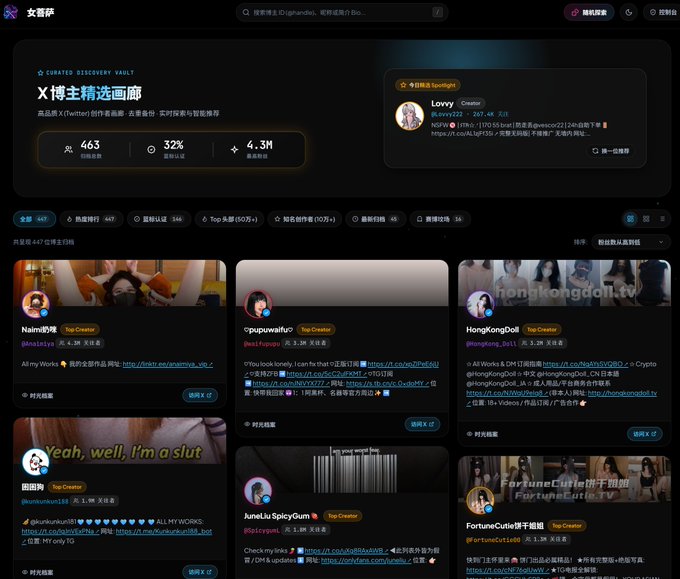The width and height of the screenshot is (680, 579).
Task: Select the 最新归档 filter tab
Action: [376, 219]
